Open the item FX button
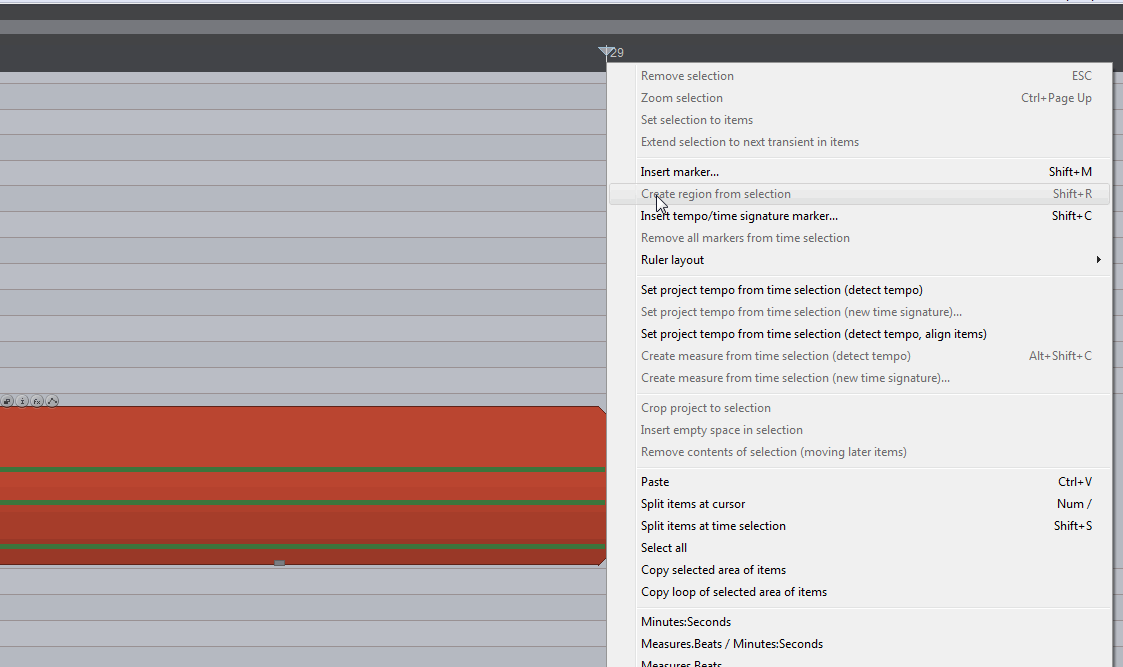Image resolution: width=1123 pixels, height=667 pixels. [x=37, y=401]
